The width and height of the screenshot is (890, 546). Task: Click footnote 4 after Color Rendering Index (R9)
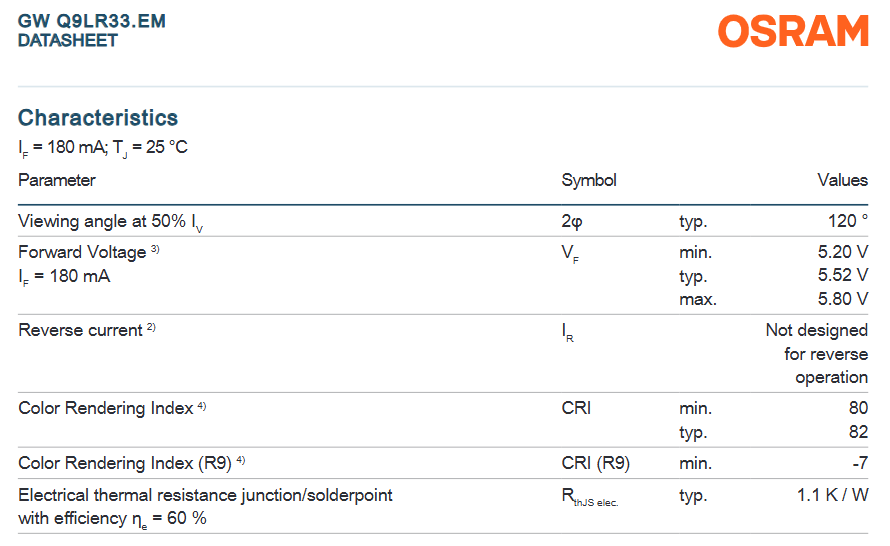click(241, 460)
